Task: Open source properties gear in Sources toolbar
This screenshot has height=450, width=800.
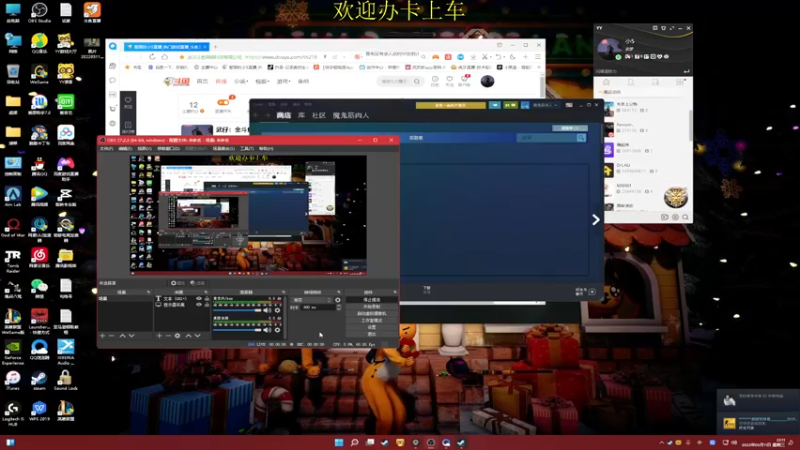Action: point(178,336)
